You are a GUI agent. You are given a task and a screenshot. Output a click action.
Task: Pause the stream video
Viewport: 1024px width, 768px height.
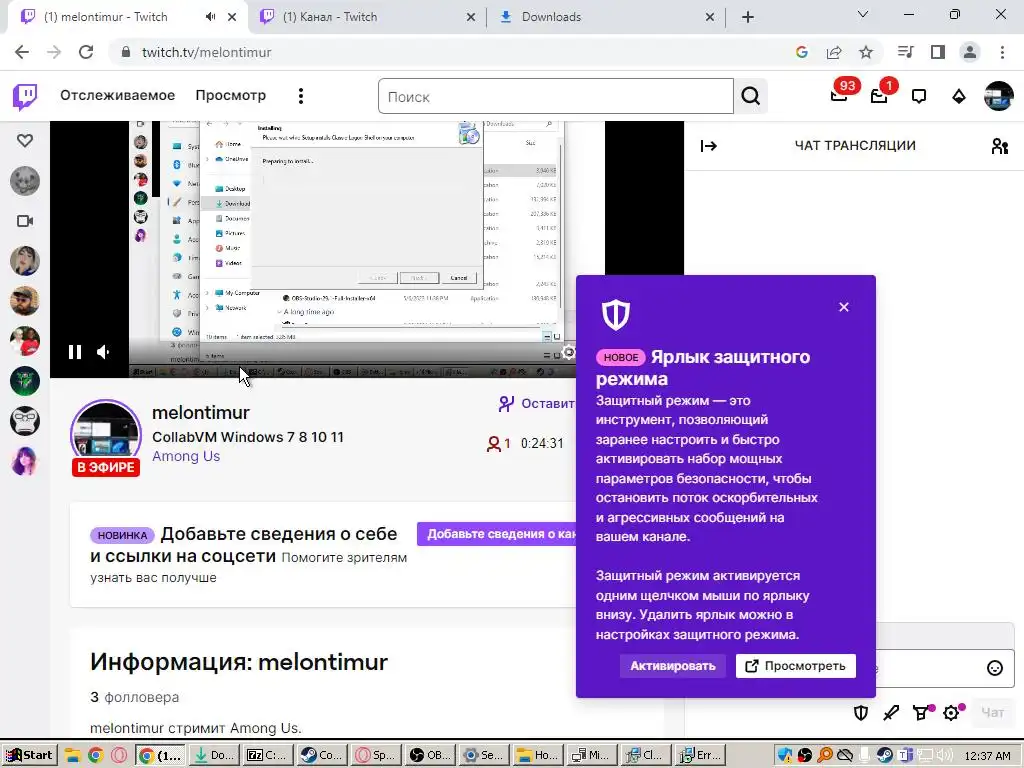pos(75,353)
